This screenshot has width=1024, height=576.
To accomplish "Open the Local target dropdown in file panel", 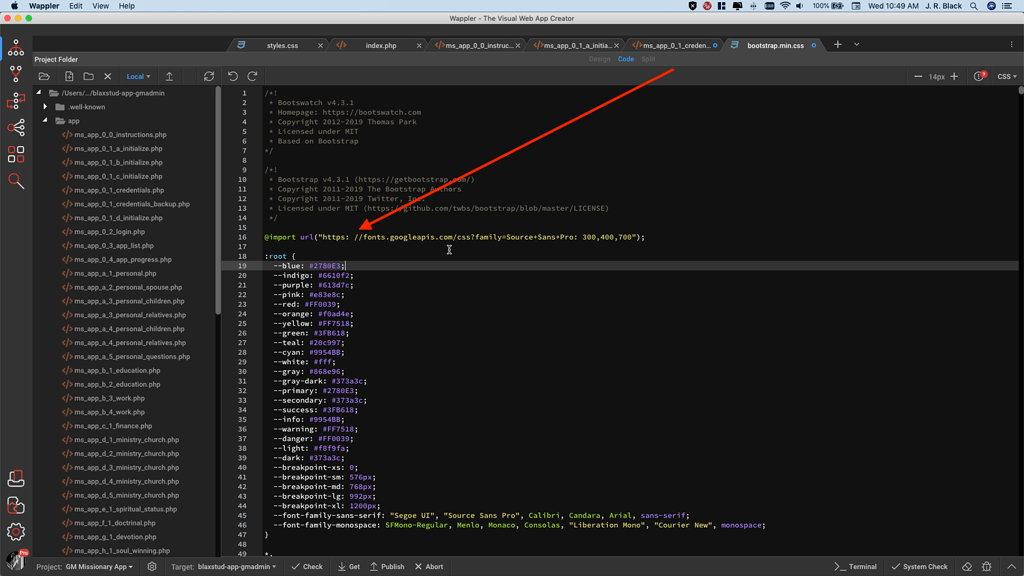I will (x=137, y=75).
